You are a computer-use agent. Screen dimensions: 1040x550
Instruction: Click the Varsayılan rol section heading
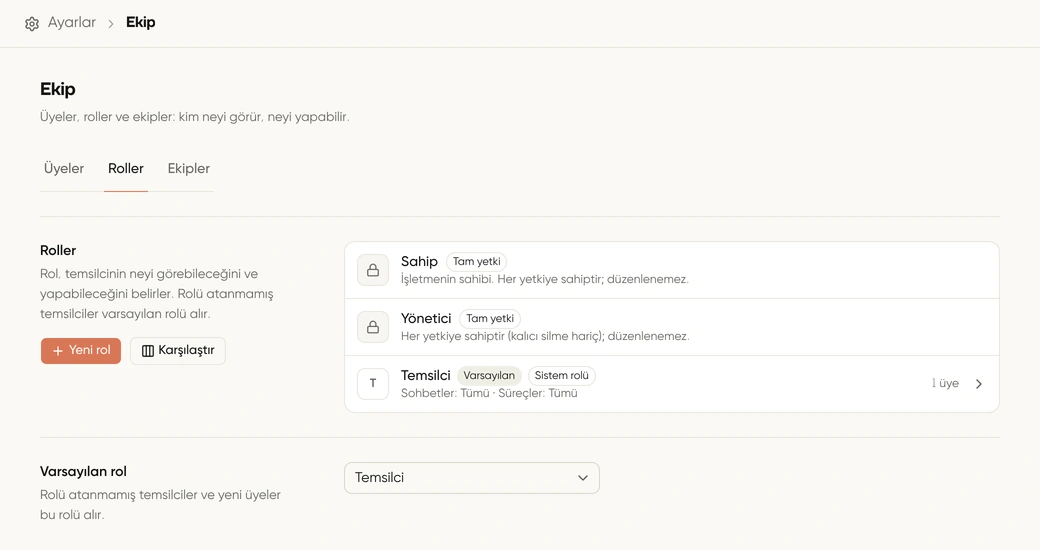pyautogui.click(x=83, y=472)
